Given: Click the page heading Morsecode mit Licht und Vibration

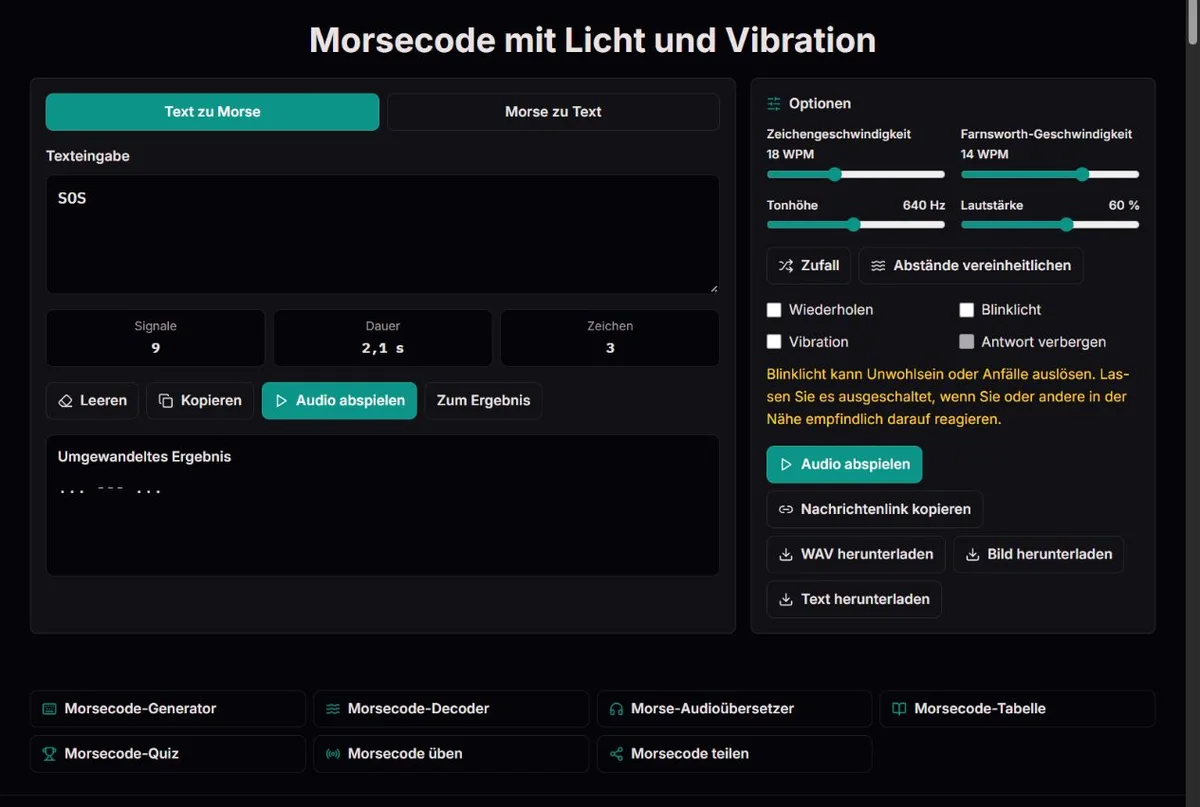Looking at the screenshot, I should point(593,40).
